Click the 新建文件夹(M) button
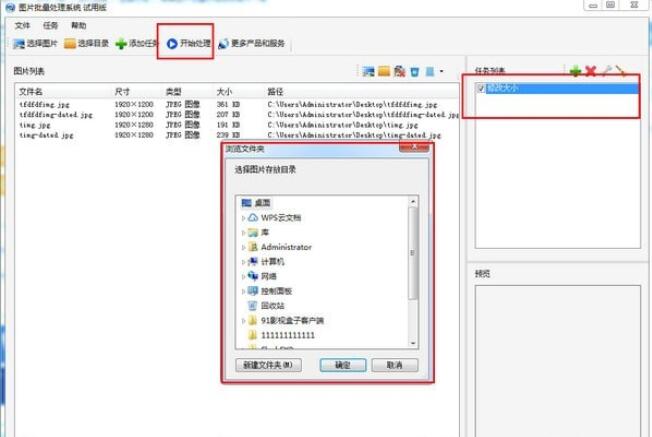This screenshot has height=437, width=652. [x=269, y=365]
